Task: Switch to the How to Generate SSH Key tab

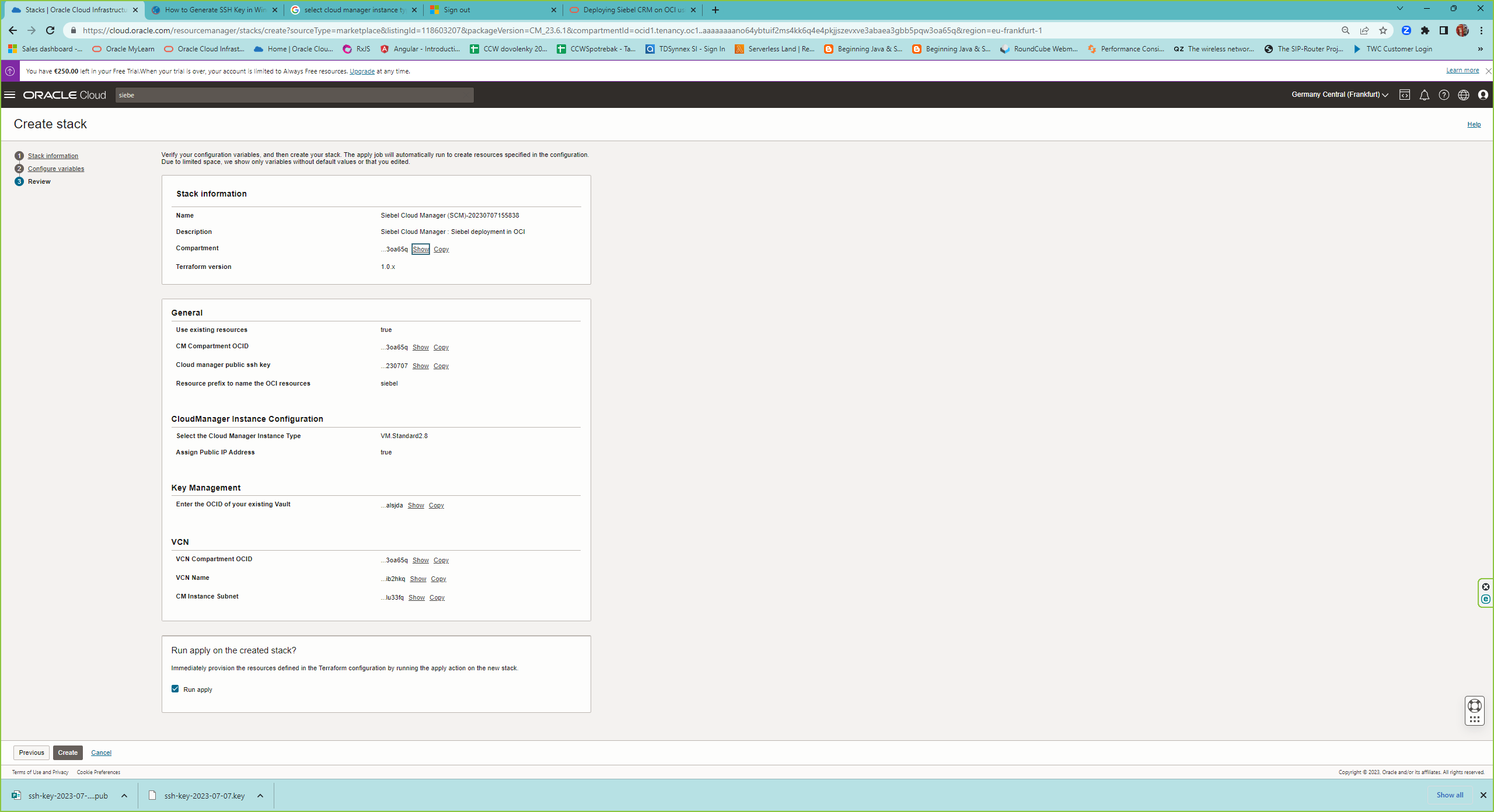Action: pyautogui.click(x=215, y=10)
